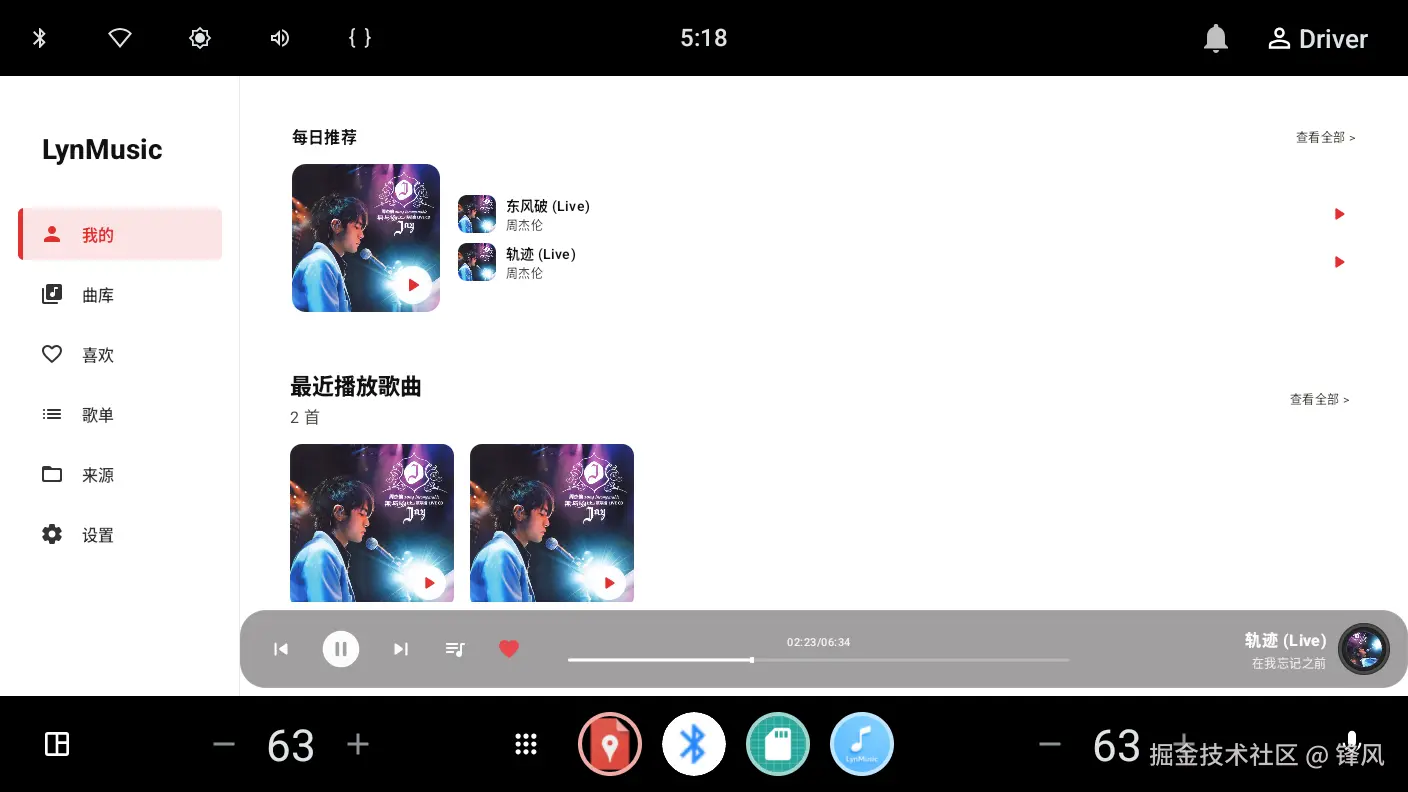The image size is (1408, 792).
Task: Open the Wi-Fi status icon
Action: (120, 38)
